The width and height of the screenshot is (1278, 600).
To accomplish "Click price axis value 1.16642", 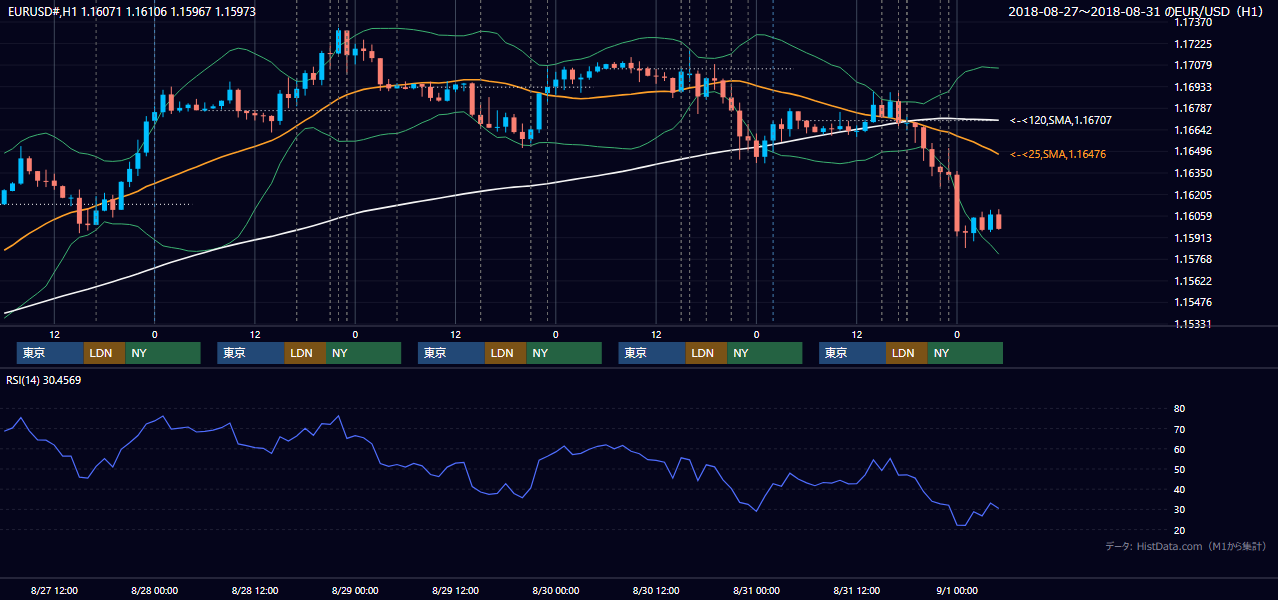I will click(1193, 131).
